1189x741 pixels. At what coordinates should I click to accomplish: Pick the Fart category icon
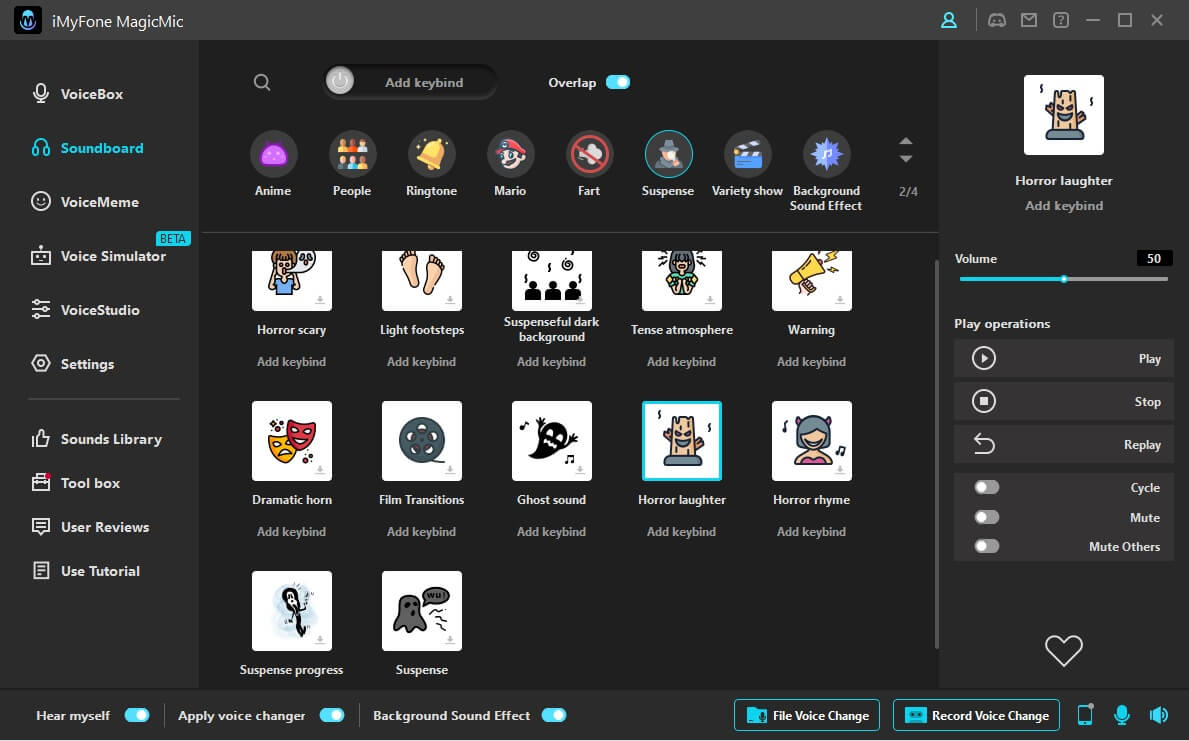(589, 154)
